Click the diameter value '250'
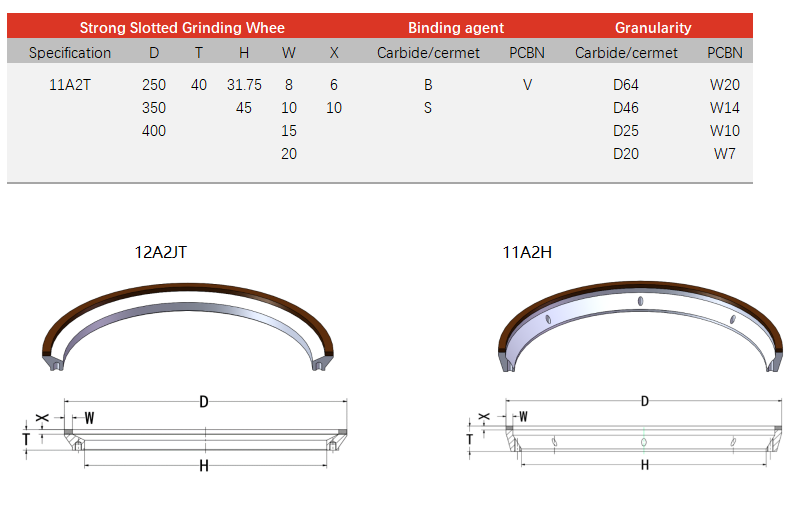The image size is (808, 518). 154,85
